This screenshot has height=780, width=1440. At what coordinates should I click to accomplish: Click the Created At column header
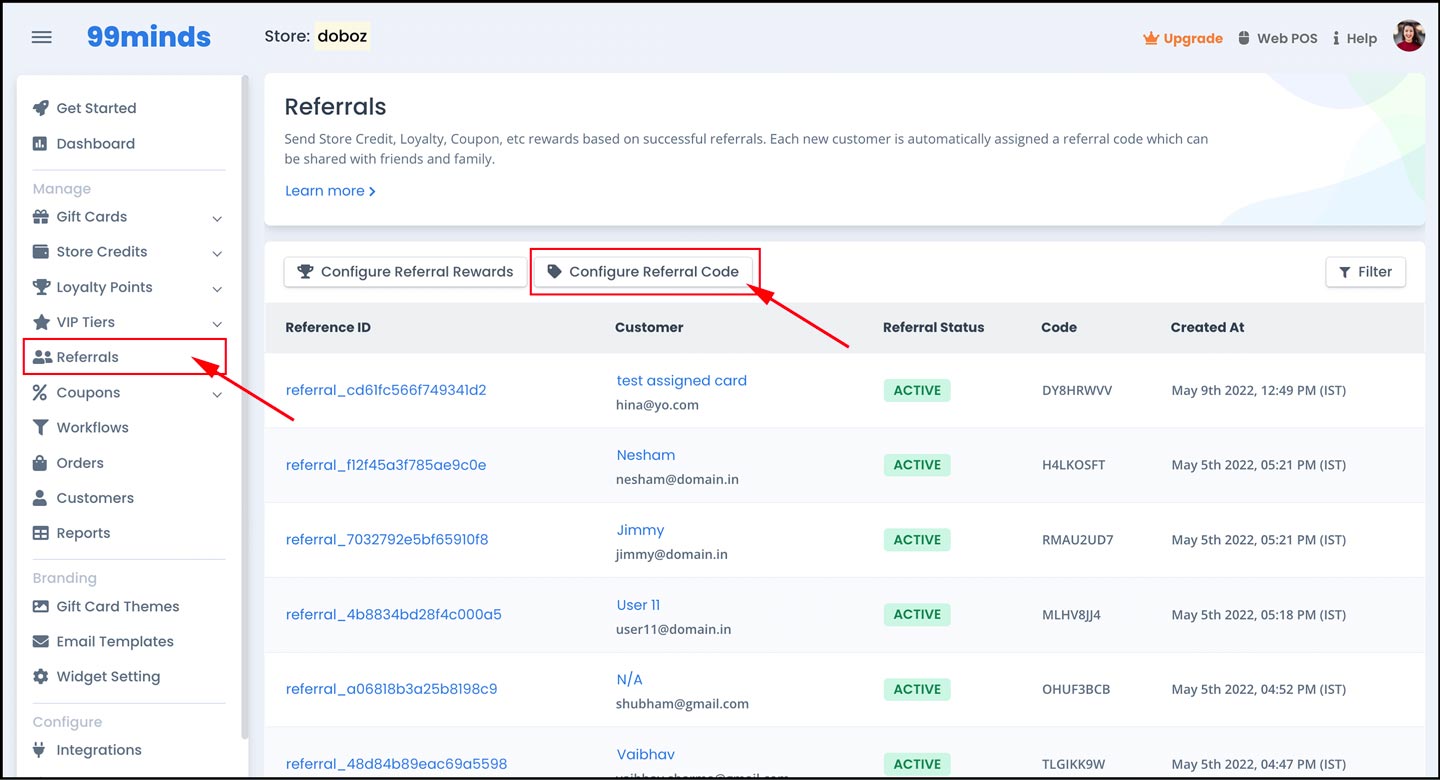point(1208,327)
